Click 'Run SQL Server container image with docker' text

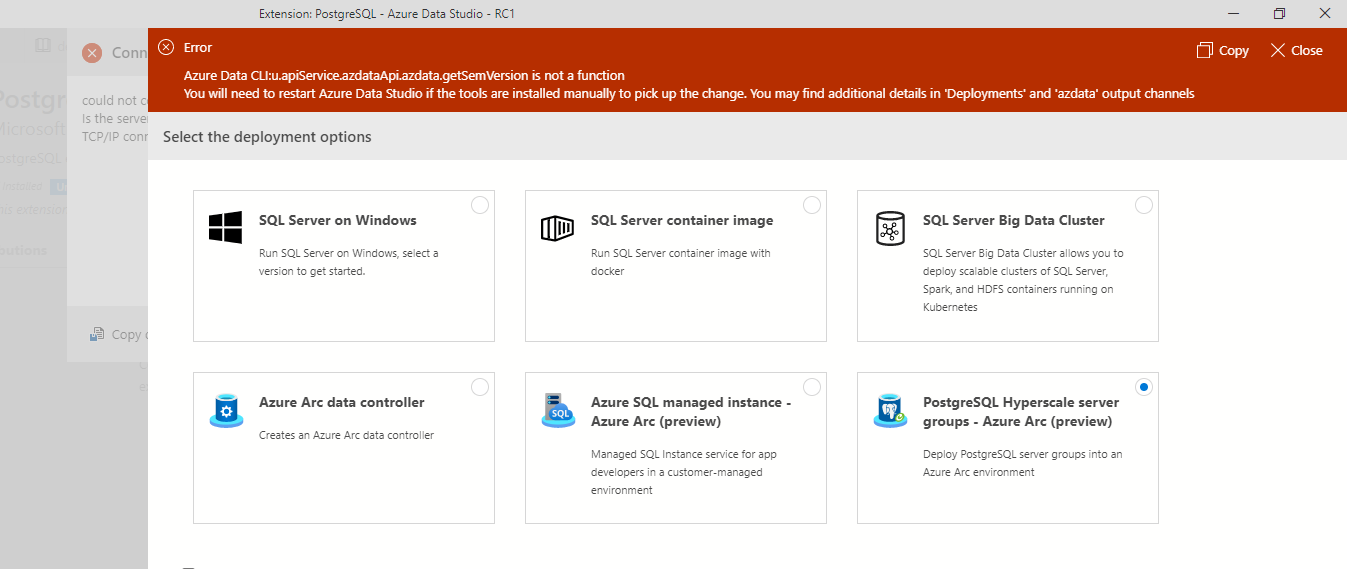681,262
